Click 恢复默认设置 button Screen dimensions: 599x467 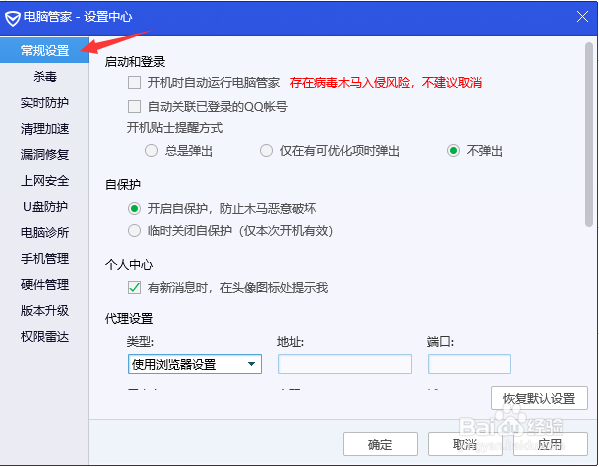(x=539, y=398)
